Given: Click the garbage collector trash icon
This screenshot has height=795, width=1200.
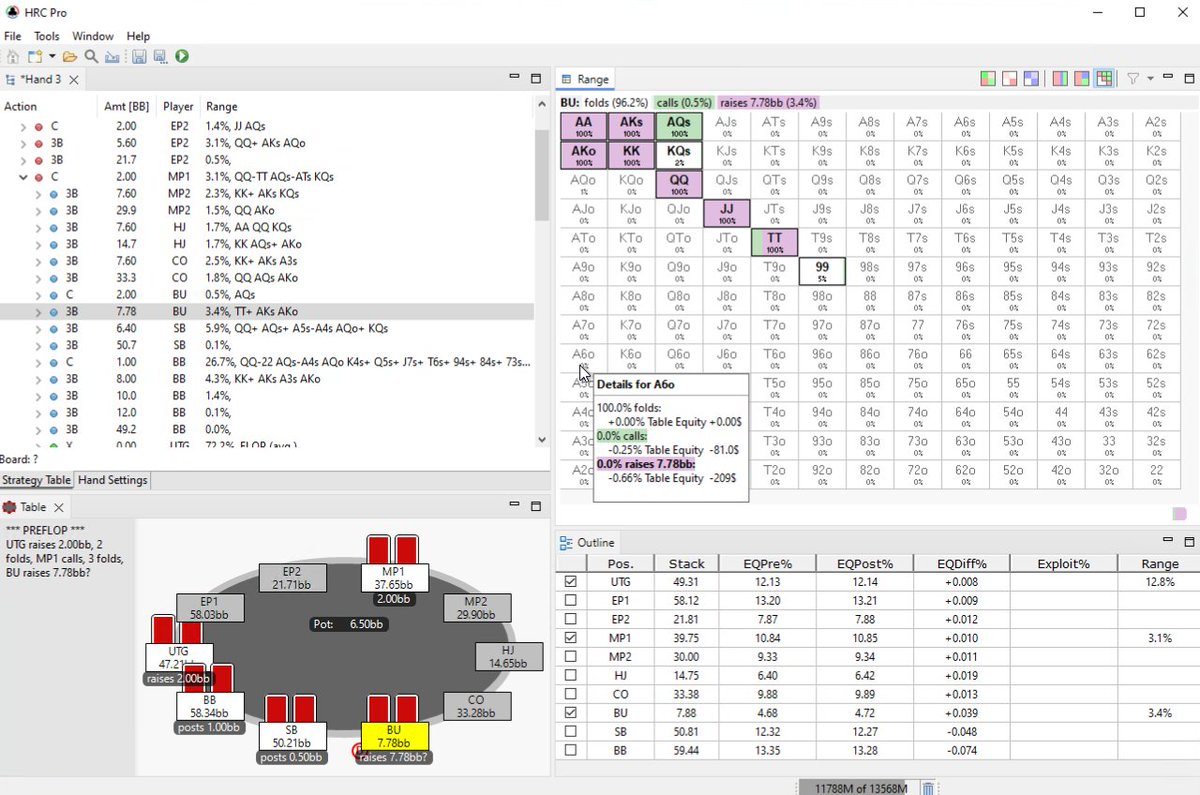Looking at the screenshot, I should pyautogui.click(x=927, y=788).
